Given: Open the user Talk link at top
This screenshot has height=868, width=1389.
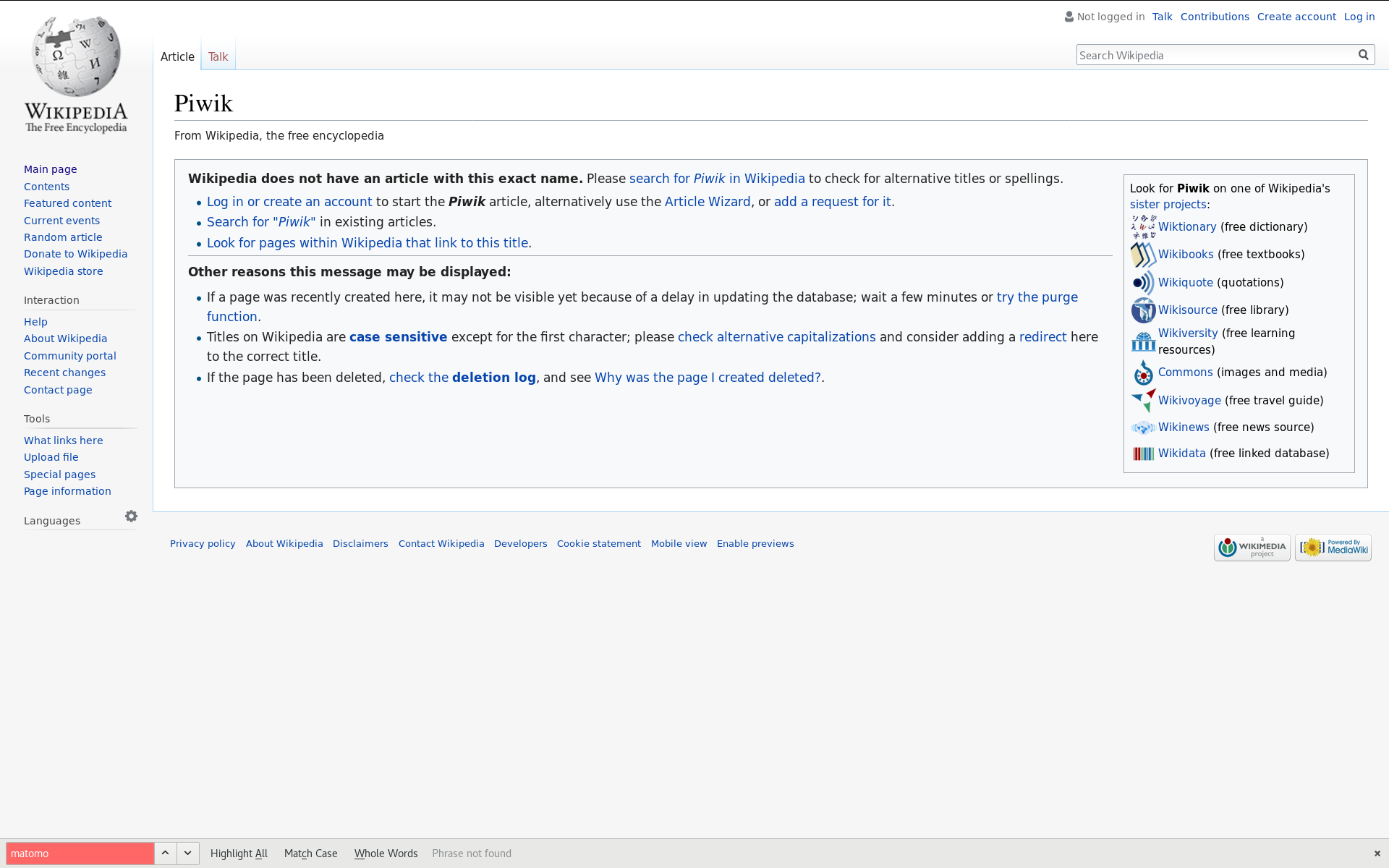Looking at the screenshot, I should point(1163,17).
